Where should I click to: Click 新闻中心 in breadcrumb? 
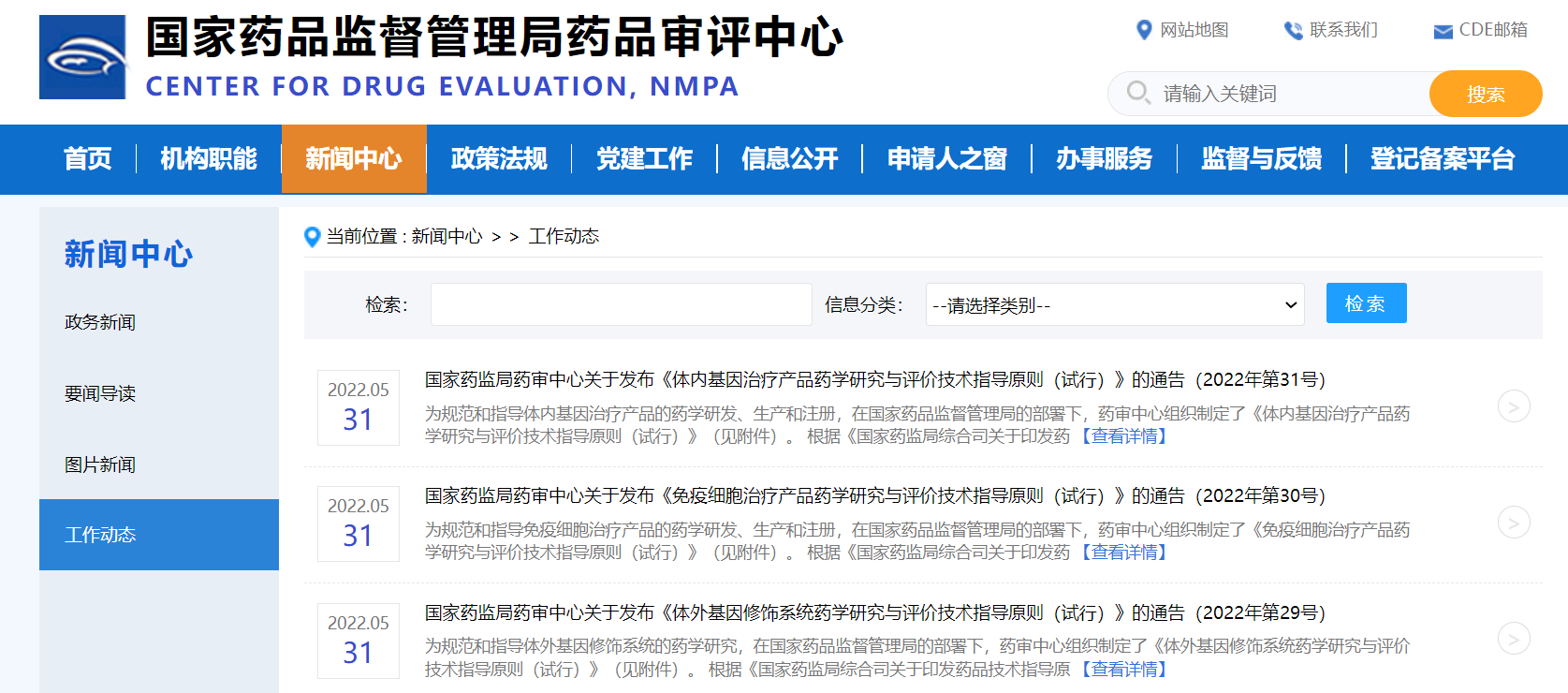(447, 237)
